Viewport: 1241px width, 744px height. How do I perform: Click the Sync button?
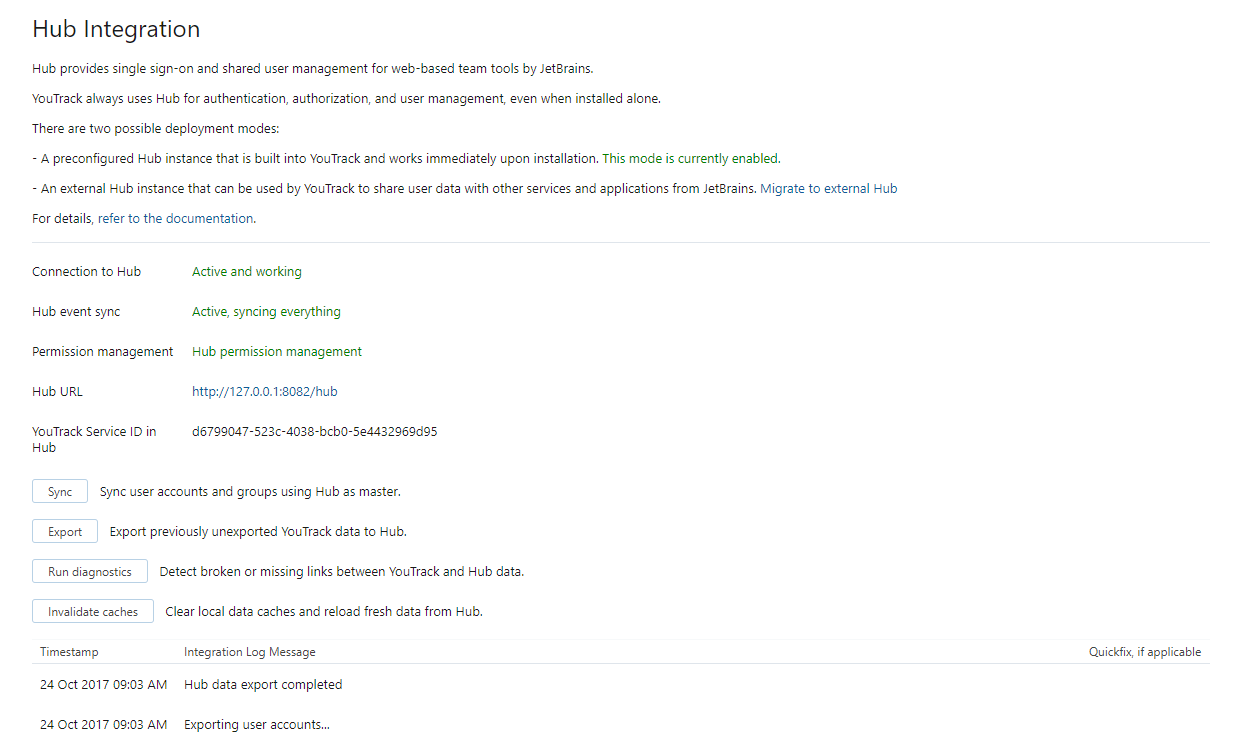point(60,492)
